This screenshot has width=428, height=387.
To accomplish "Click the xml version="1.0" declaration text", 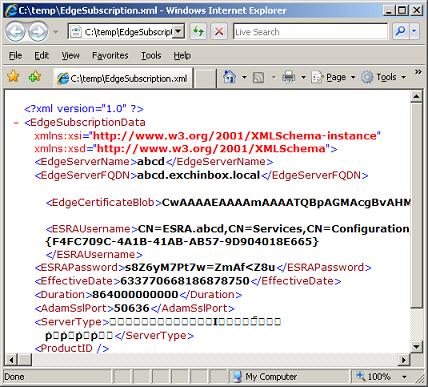I will tap(84, 109).
